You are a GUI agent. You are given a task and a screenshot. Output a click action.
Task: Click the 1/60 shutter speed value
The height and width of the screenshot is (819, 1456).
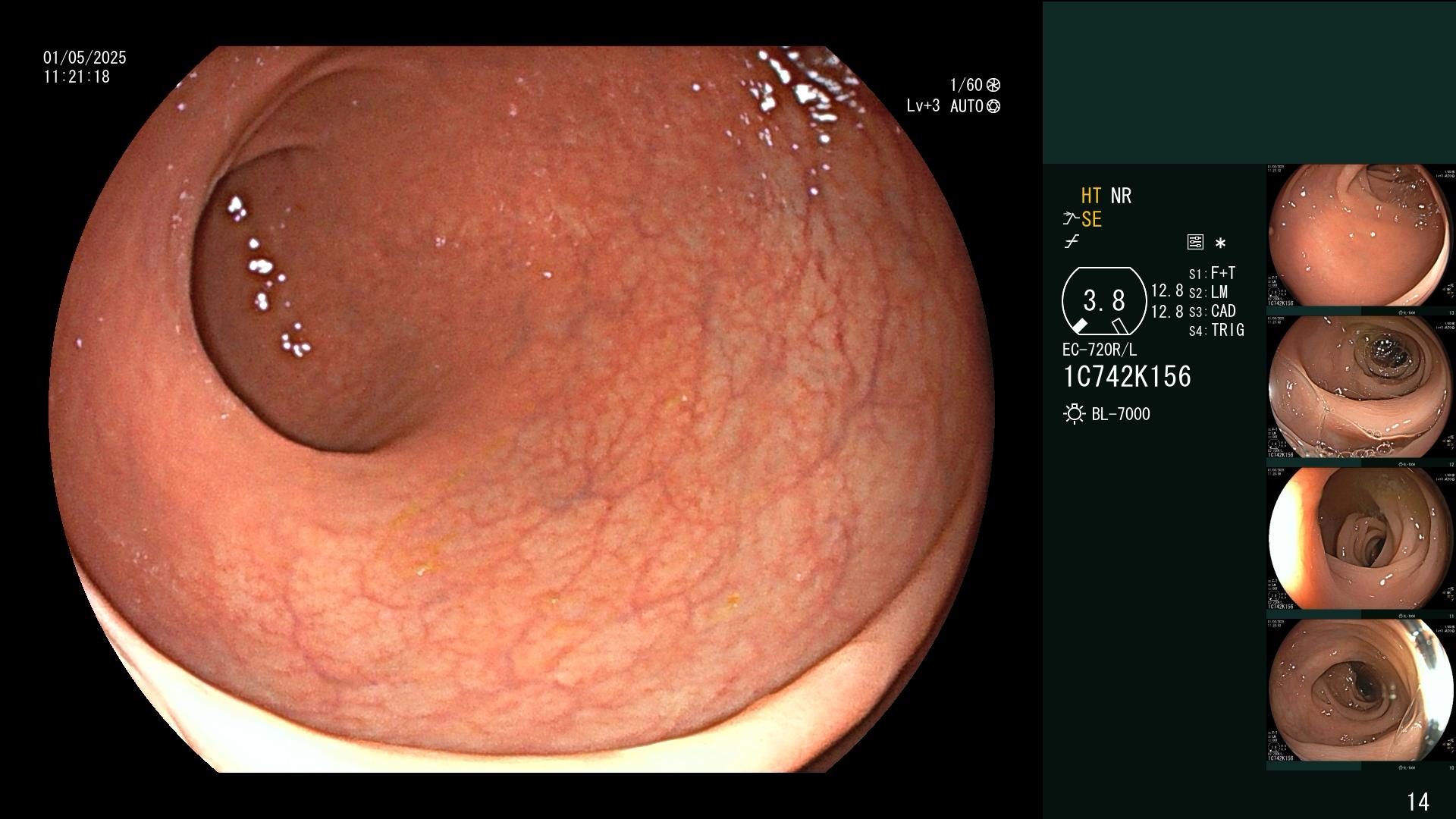point(966,85)
